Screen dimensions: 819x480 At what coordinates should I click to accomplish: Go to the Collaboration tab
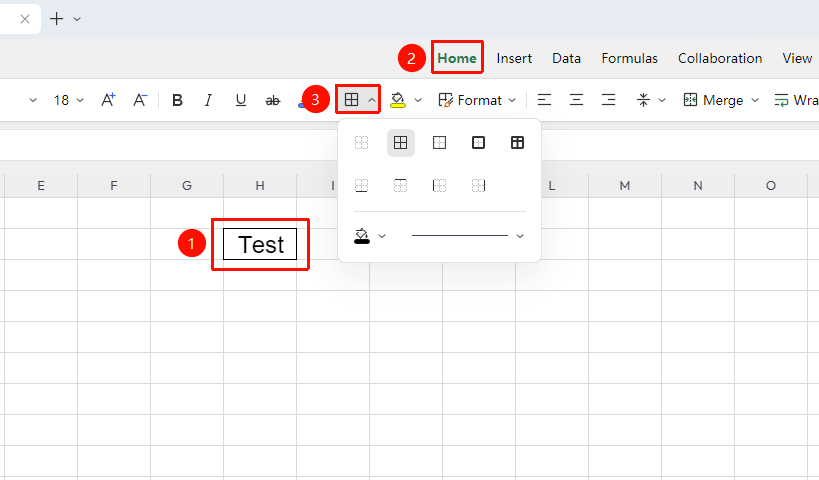click(x=720, y=58)
